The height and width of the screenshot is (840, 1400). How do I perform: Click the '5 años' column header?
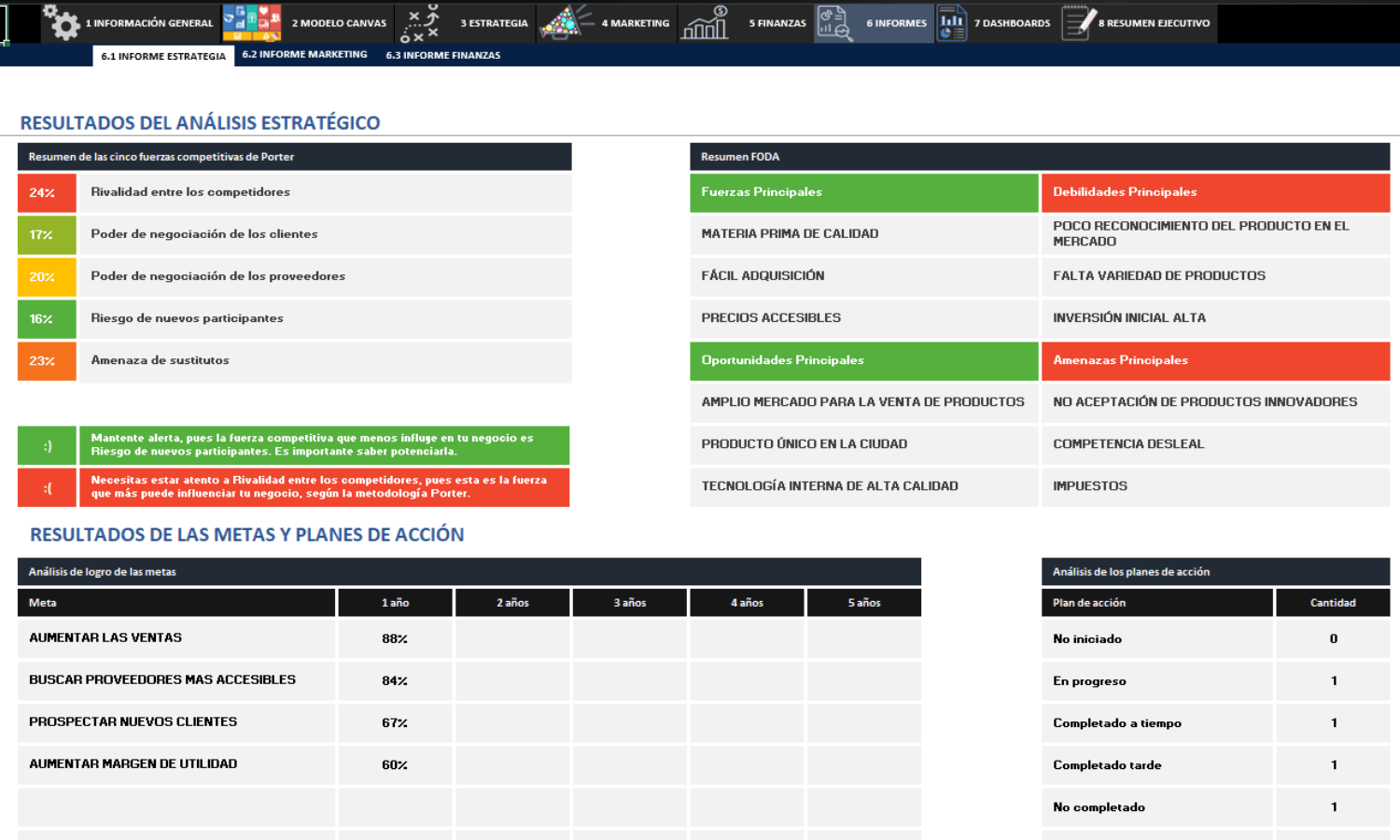(x=864, y=603)
